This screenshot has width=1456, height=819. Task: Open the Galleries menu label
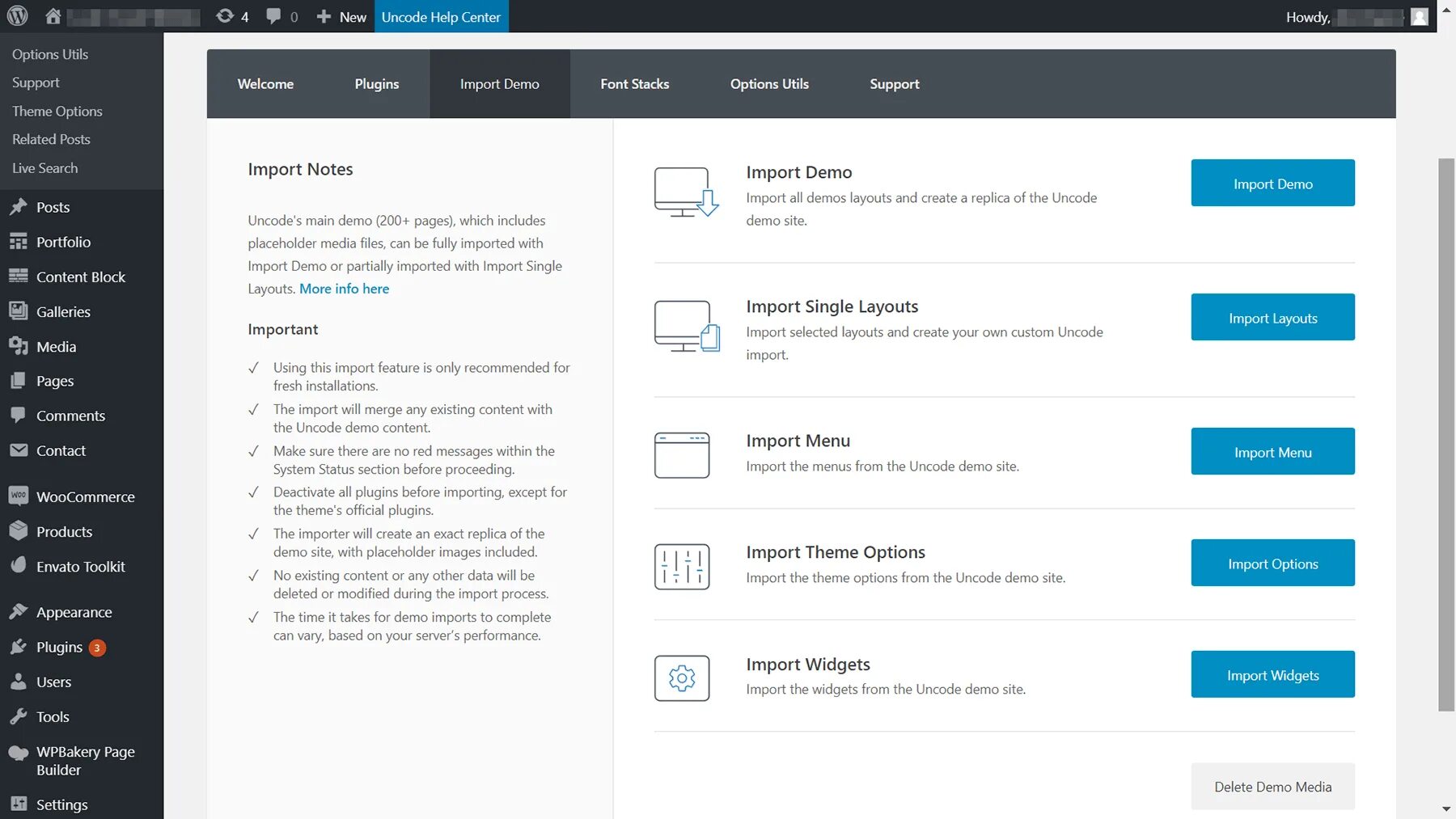[x=63, y=311]
